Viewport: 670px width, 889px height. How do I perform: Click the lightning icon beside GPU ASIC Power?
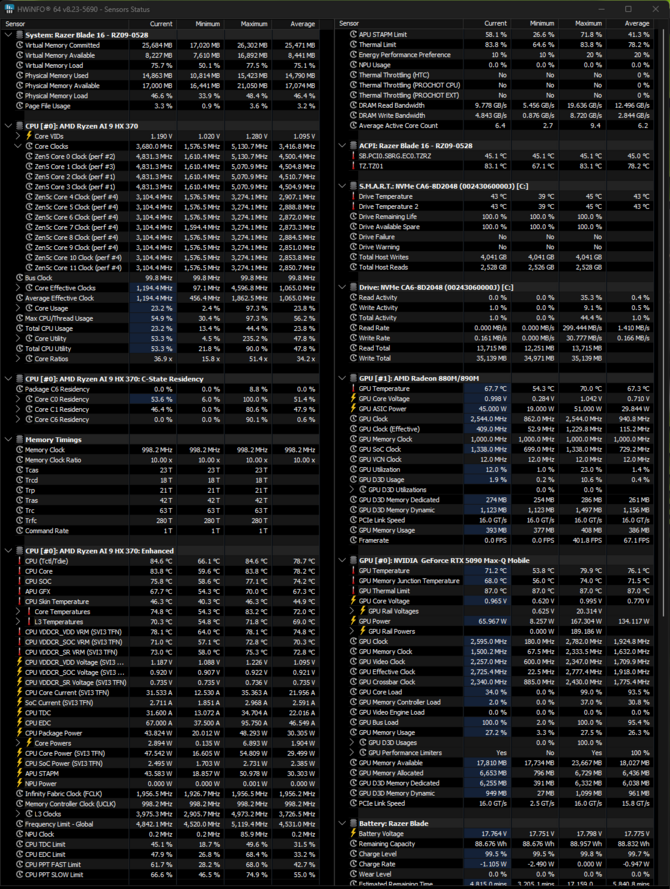tap(353, 409)
